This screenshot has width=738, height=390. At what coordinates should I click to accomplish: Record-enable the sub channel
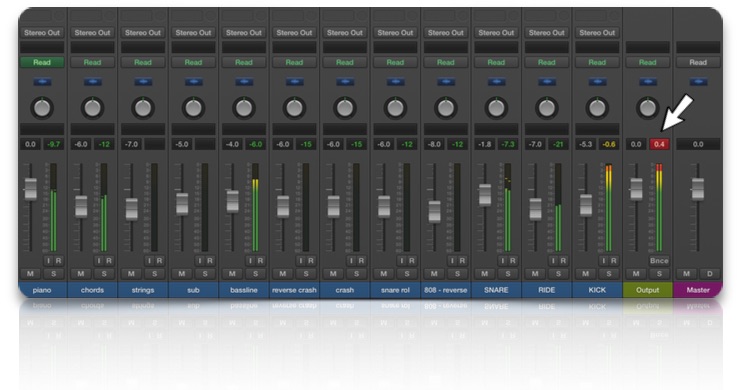coord(210,261)
